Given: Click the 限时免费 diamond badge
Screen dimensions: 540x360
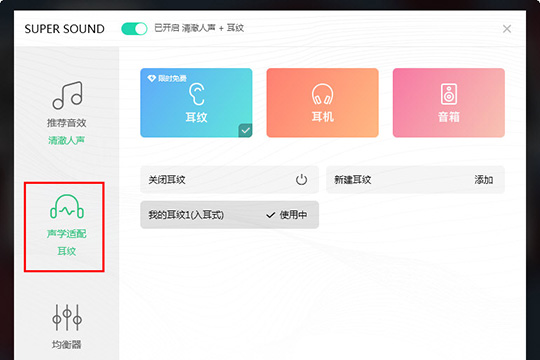Looking at the screenshot, I should [x=167, y=78].
